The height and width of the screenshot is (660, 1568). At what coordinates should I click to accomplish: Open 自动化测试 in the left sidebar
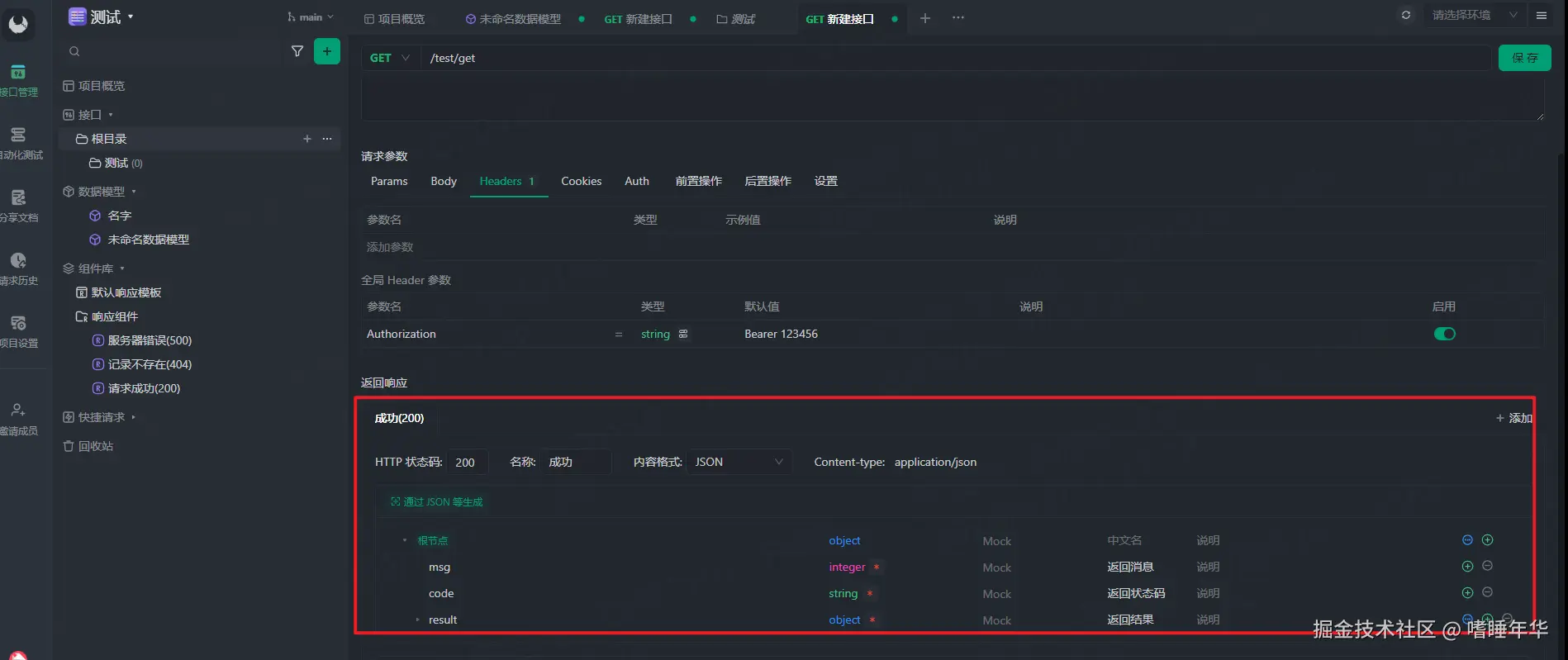point(18,144)
